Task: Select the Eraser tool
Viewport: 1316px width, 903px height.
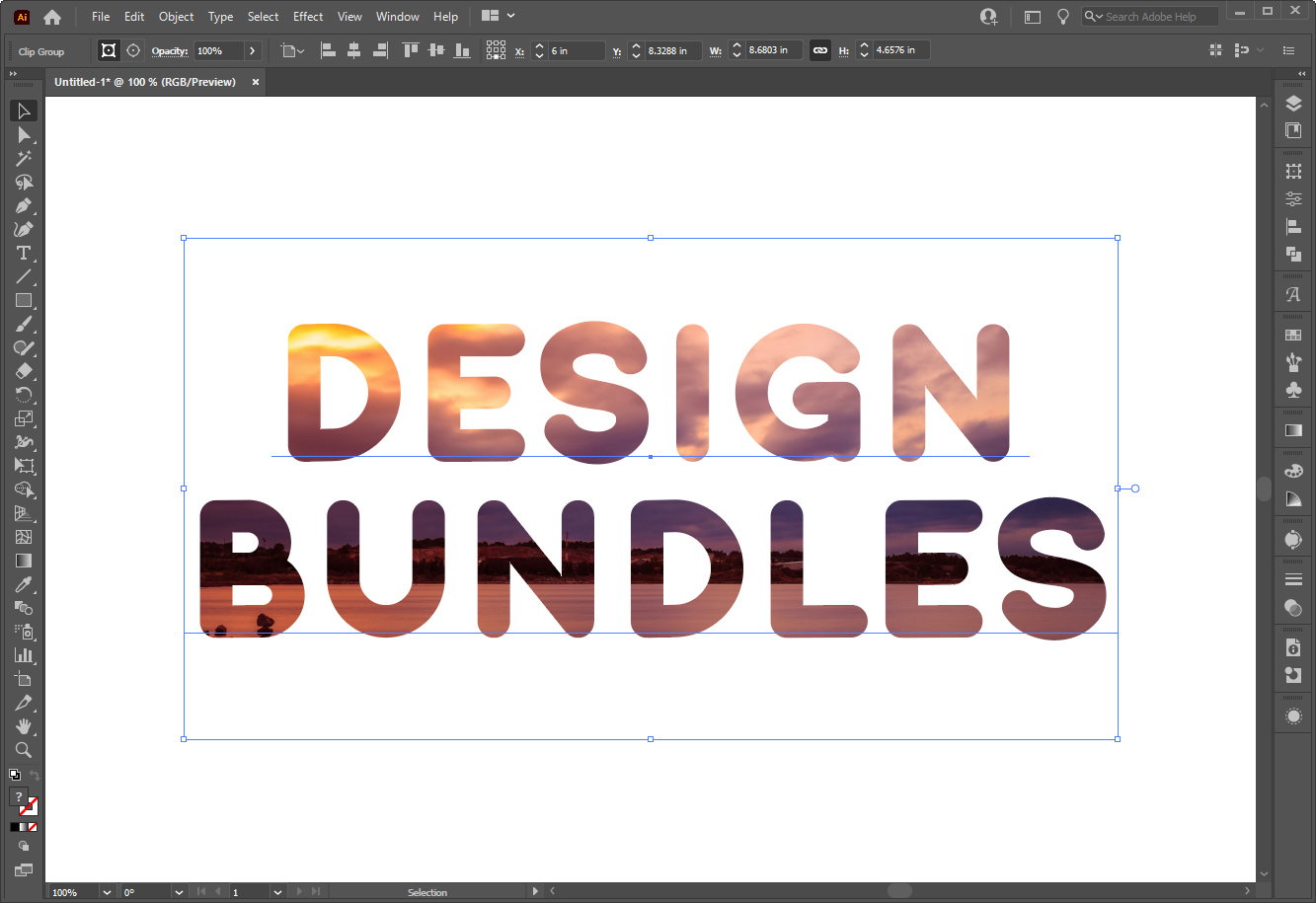Action: 24,371
